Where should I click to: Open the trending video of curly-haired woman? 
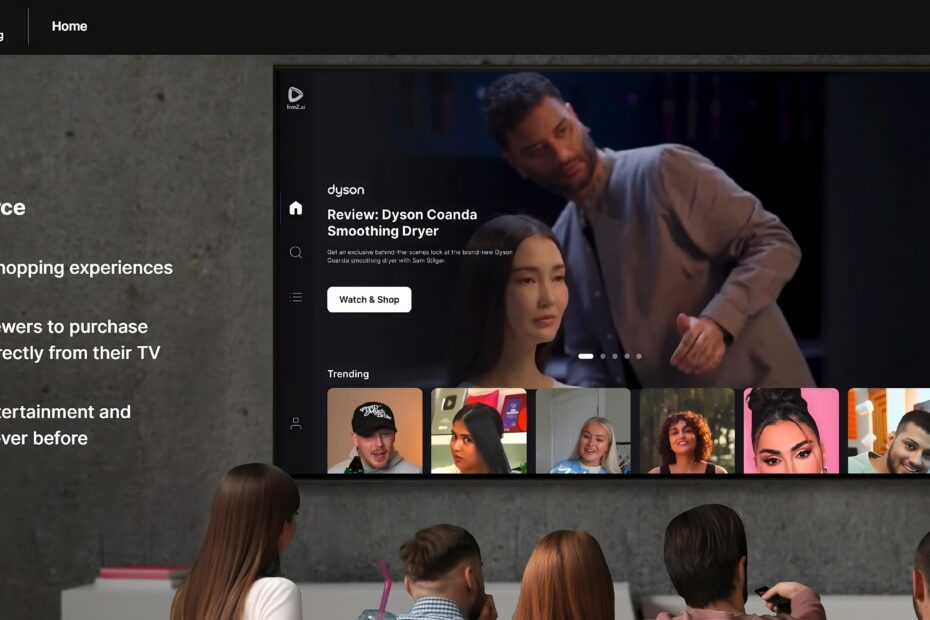point(687,430)
